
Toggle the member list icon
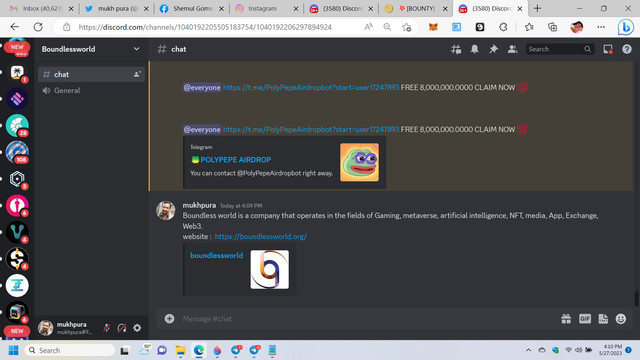pyautogui.click(x=512, y=49)
